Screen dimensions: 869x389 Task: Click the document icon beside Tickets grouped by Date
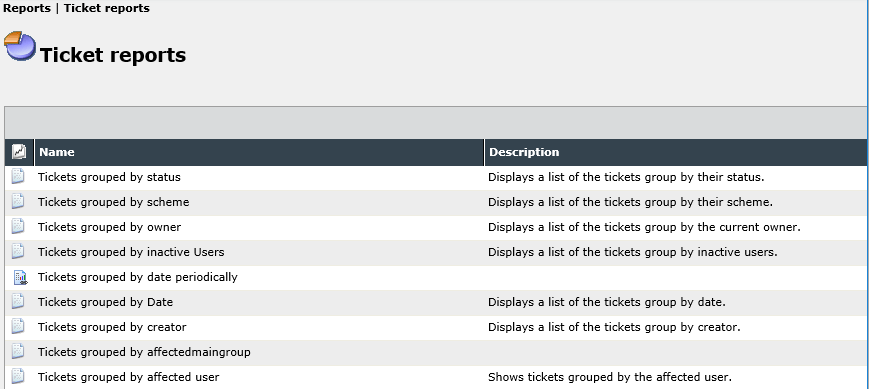[18, 302]
